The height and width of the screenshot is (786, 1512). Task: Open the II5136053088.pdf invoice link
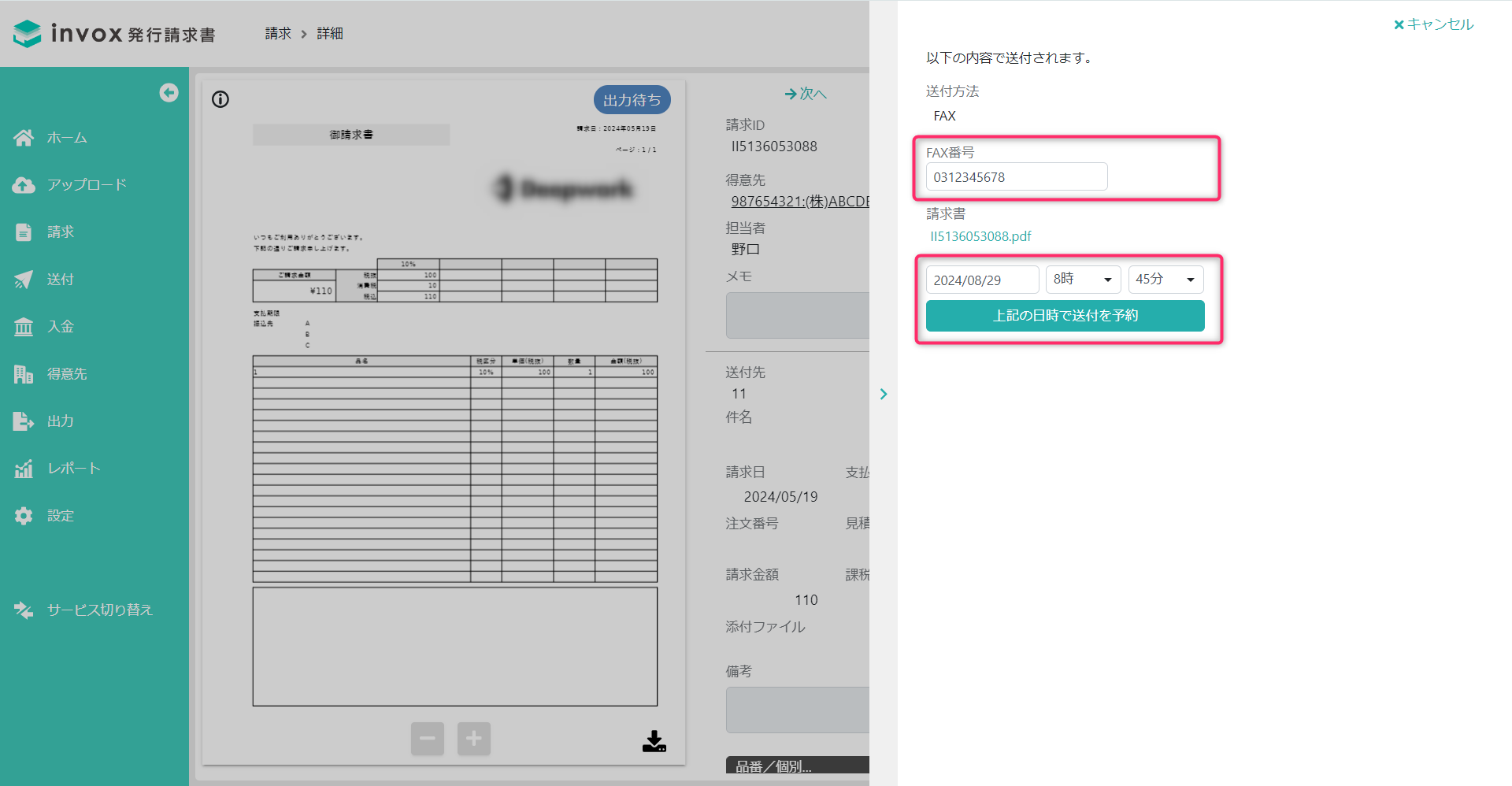[980, 235]
